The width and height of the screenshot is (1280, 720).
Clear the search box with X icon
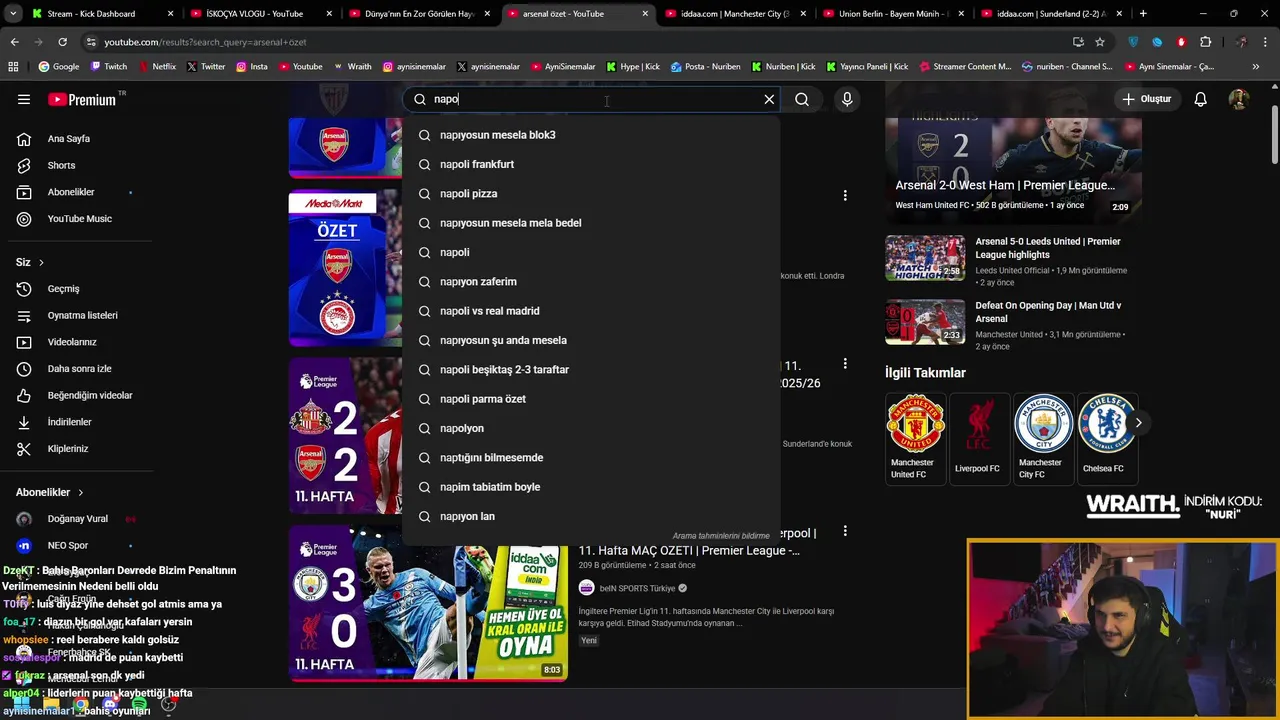tap(769, 99)
